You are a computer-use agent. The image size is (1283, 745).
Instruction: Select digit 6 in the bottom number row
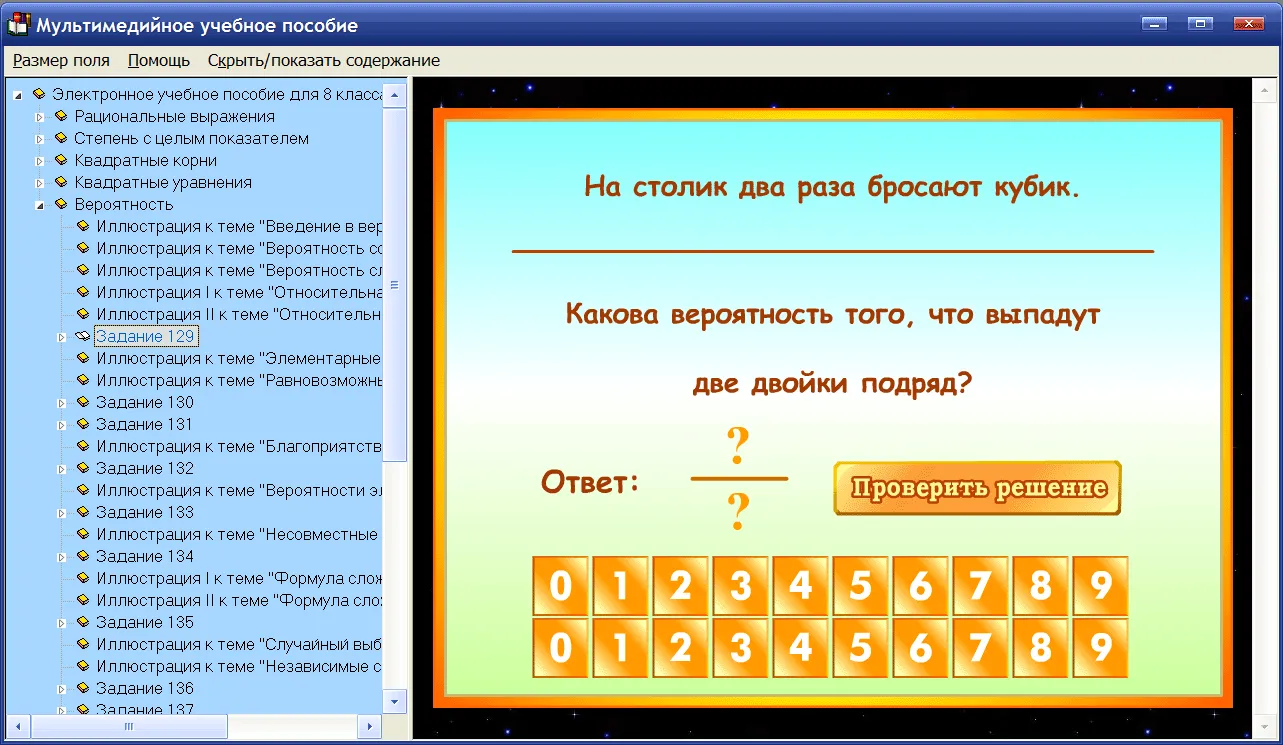[x=920, y=648]
